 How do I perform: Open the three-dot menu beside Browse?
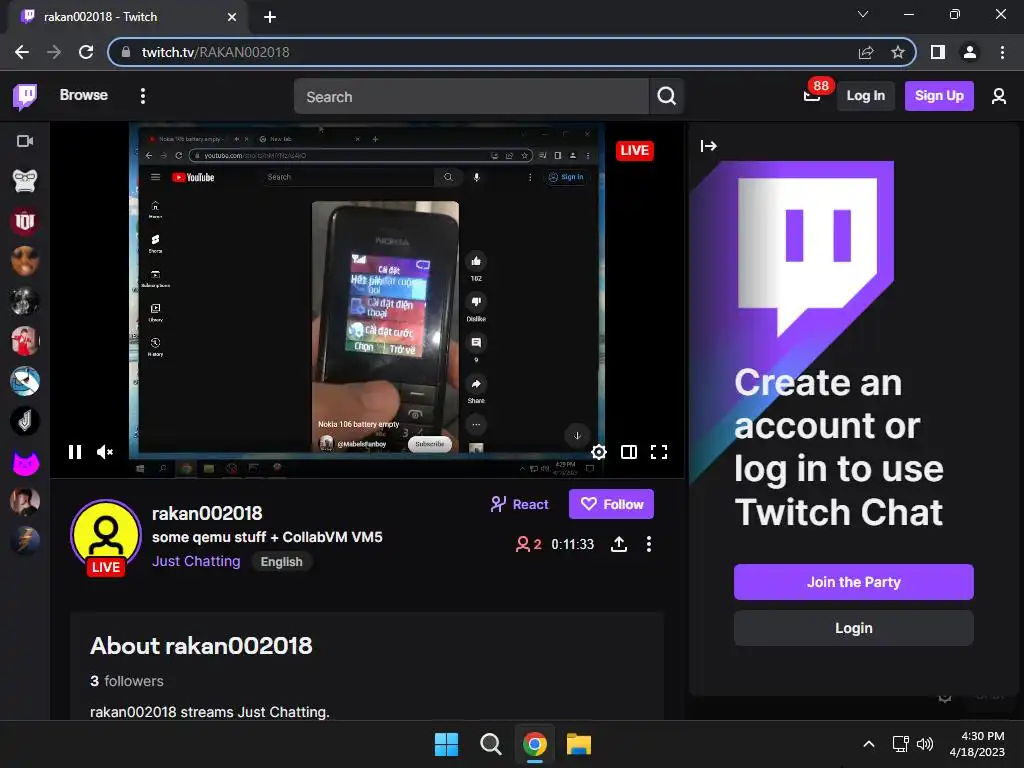tap(143, 96)
